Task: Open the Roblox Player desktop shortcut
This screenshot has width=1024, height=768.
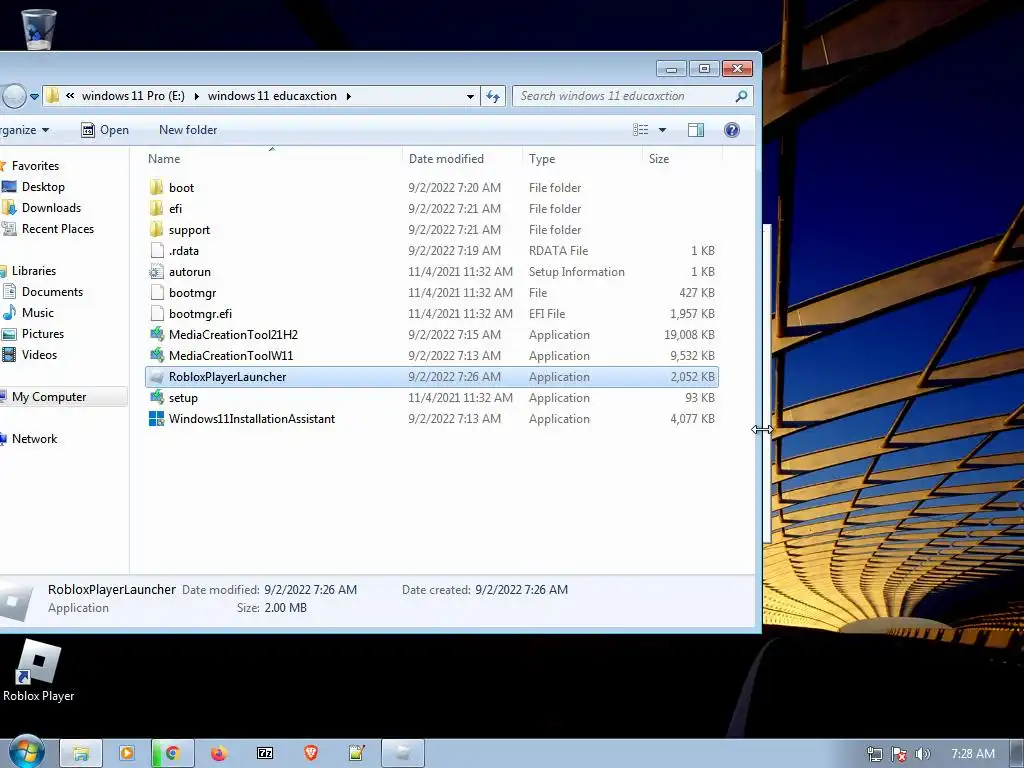Action: tap(39, 671)
